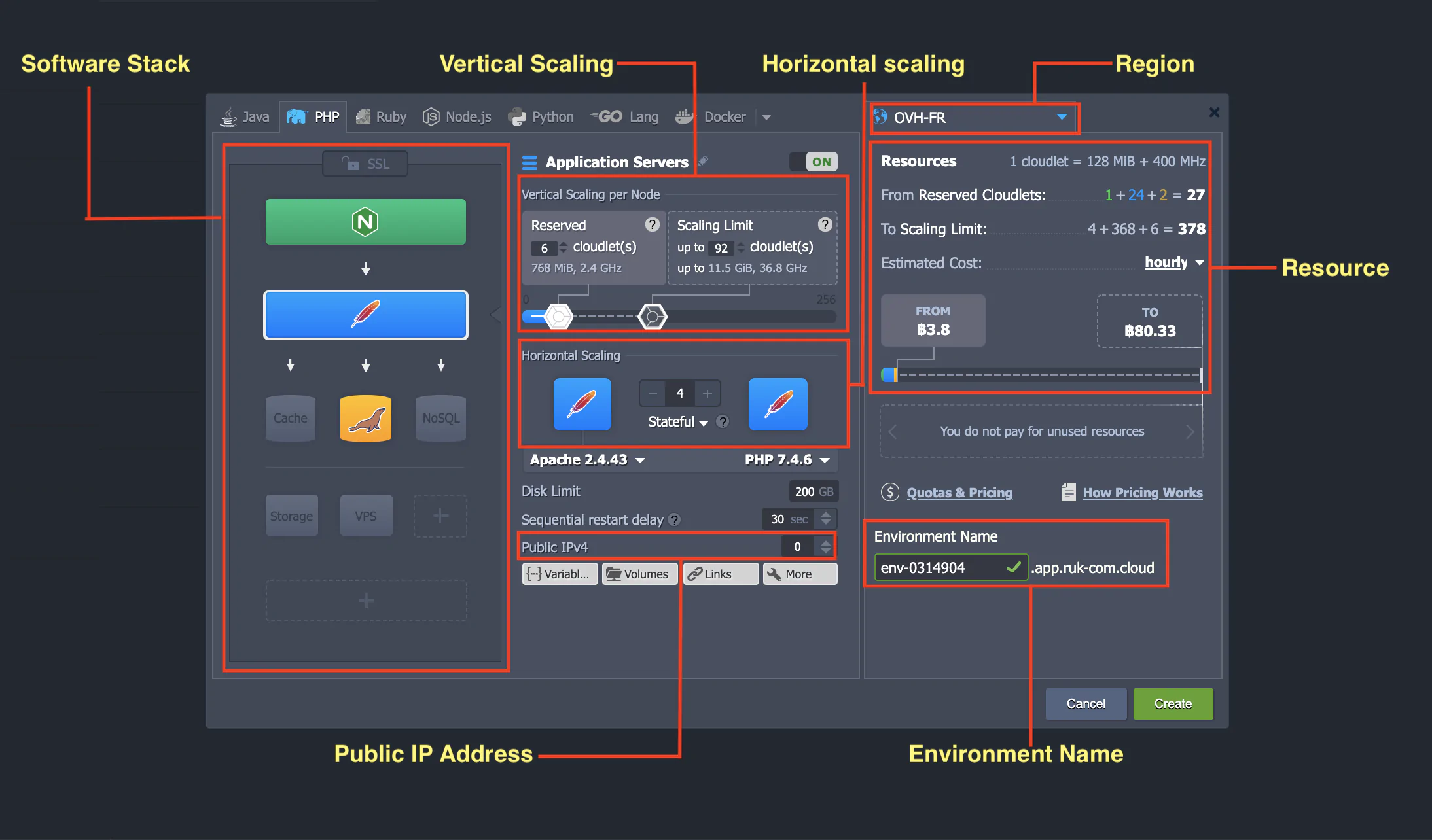Select the Java language tab
The width and height of the screenshot is (1432, 840).
pos(245,117)
